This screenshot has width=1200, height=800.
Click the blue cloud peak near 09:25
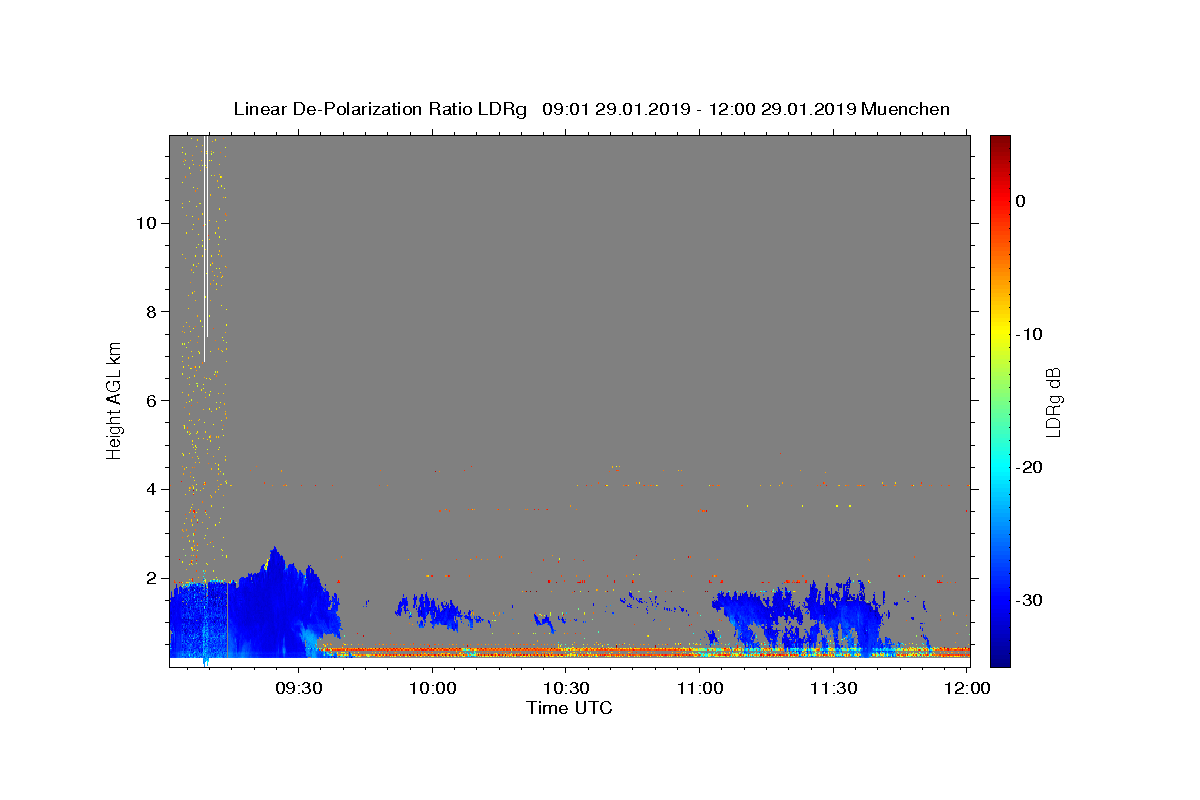coord(274,558)
